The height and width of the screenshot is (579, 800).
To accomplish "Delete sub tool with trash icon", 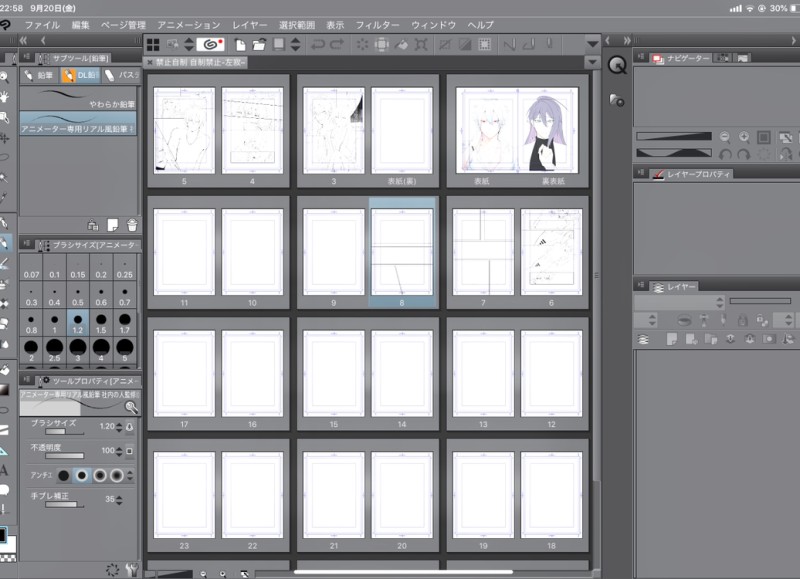I will (x=132, y=225).
